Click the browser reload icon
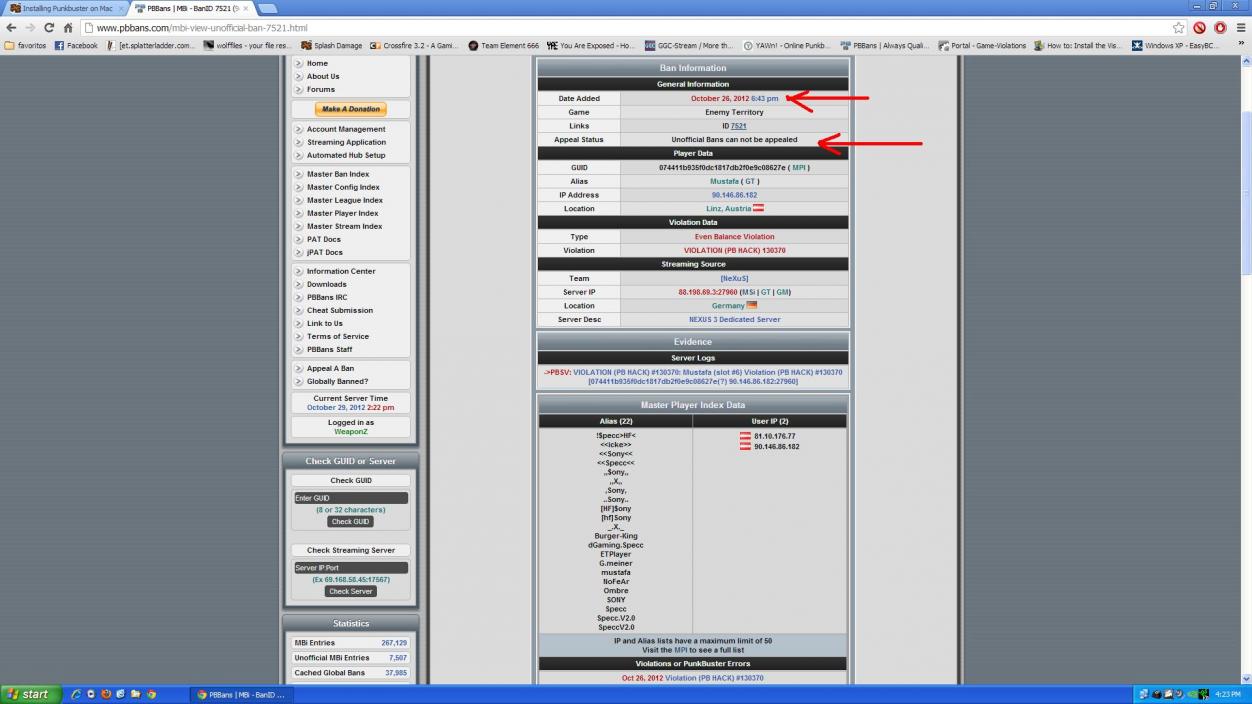1252x704 pixels. [48, 28]
